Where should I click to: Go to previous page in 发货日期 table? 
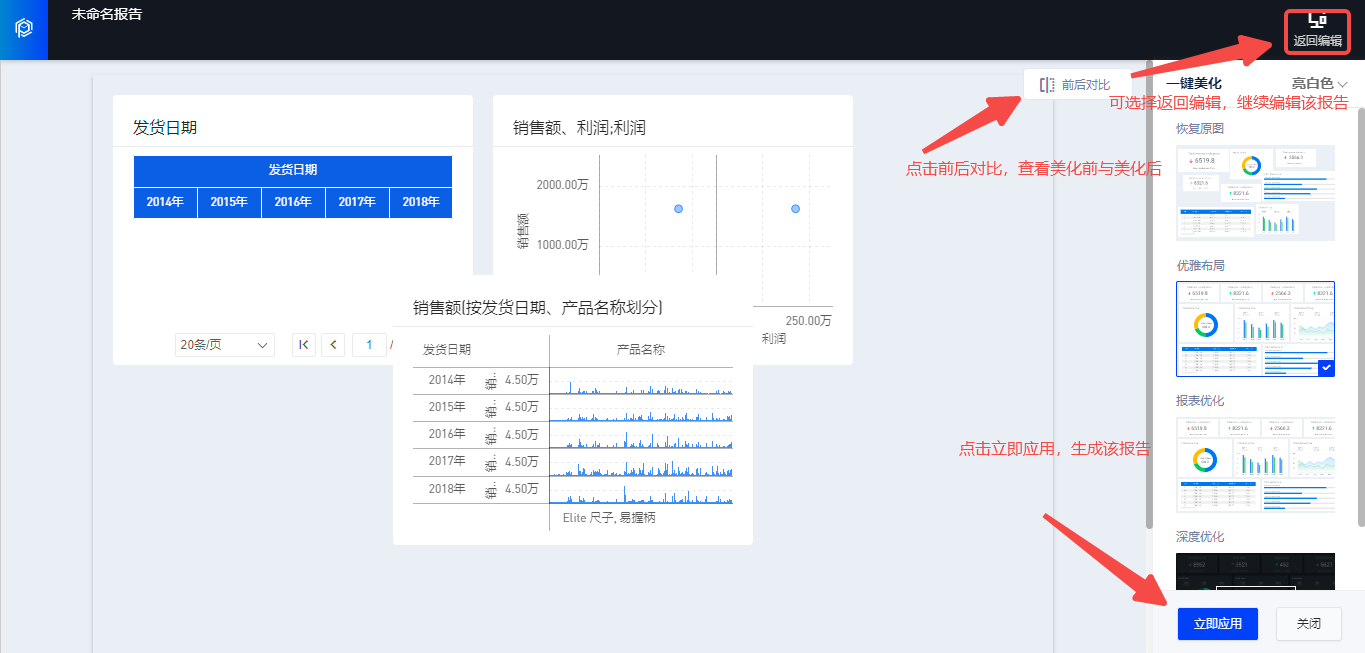coord(335,345)
